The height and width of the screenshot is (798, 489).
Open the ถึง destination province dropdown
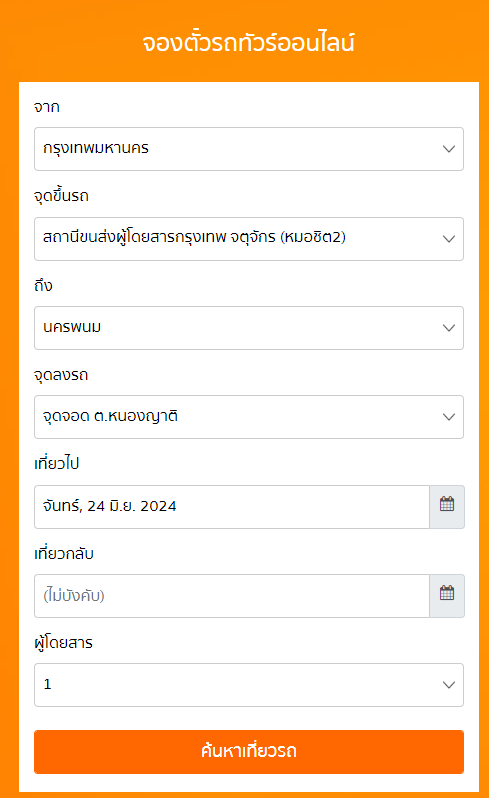pyautogui.click(x=249, y=328)
